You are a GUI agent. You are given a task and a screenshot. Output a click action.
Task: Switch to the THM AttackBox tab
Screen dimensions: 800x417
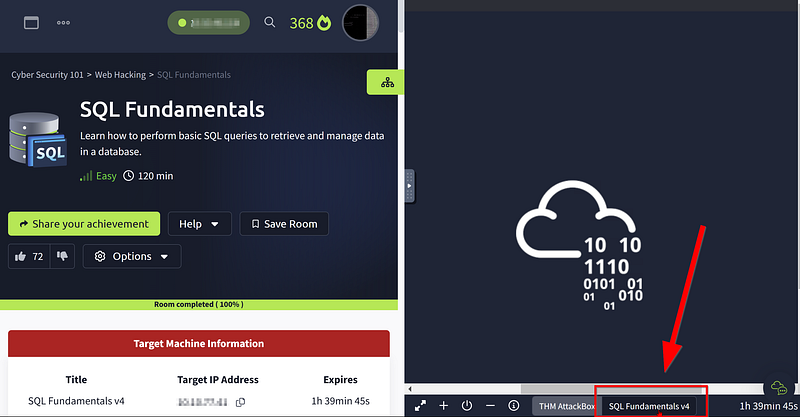[x=566, y=406]
